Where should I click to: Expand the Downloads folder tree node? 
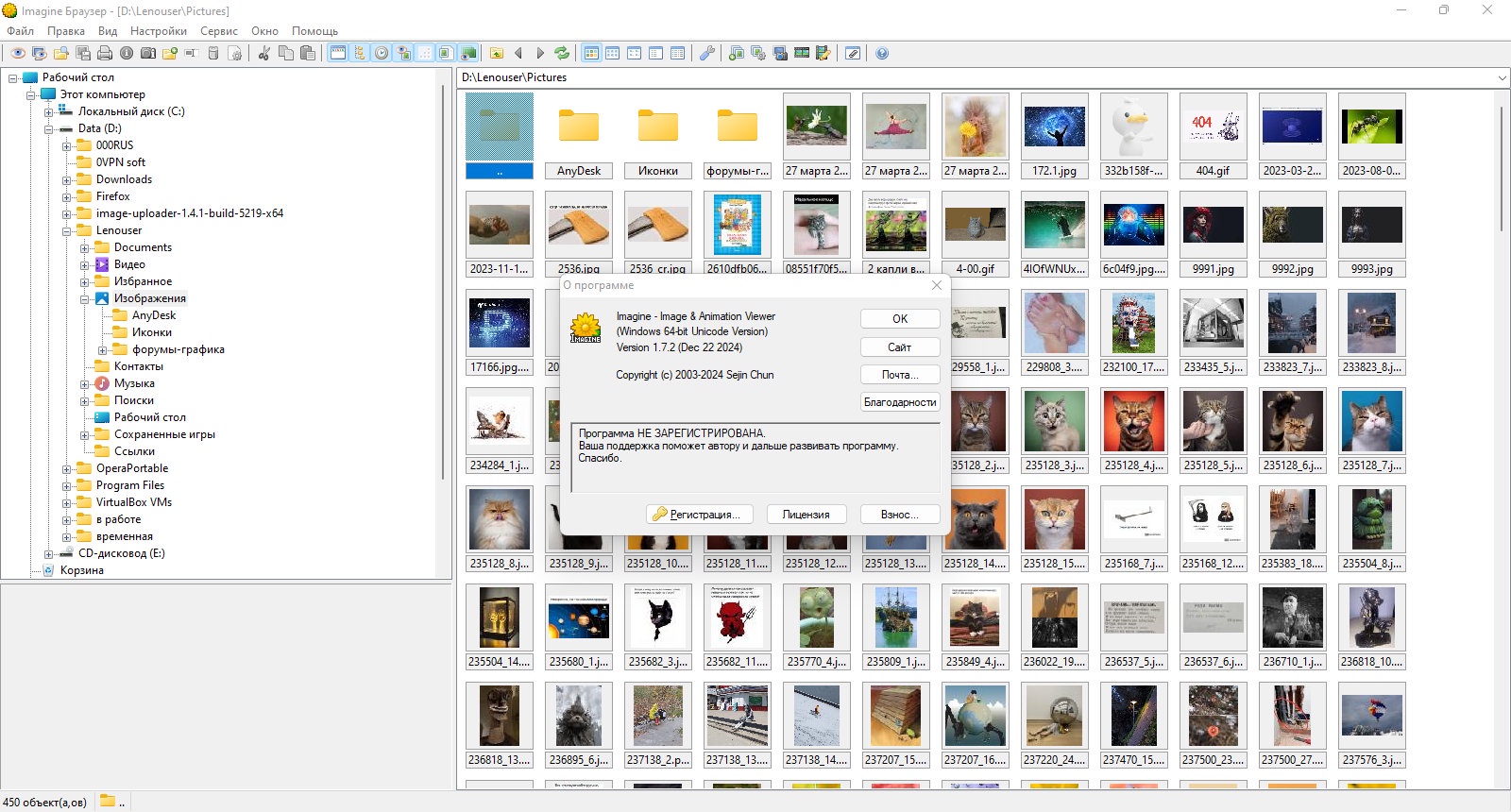click(67, 180)
